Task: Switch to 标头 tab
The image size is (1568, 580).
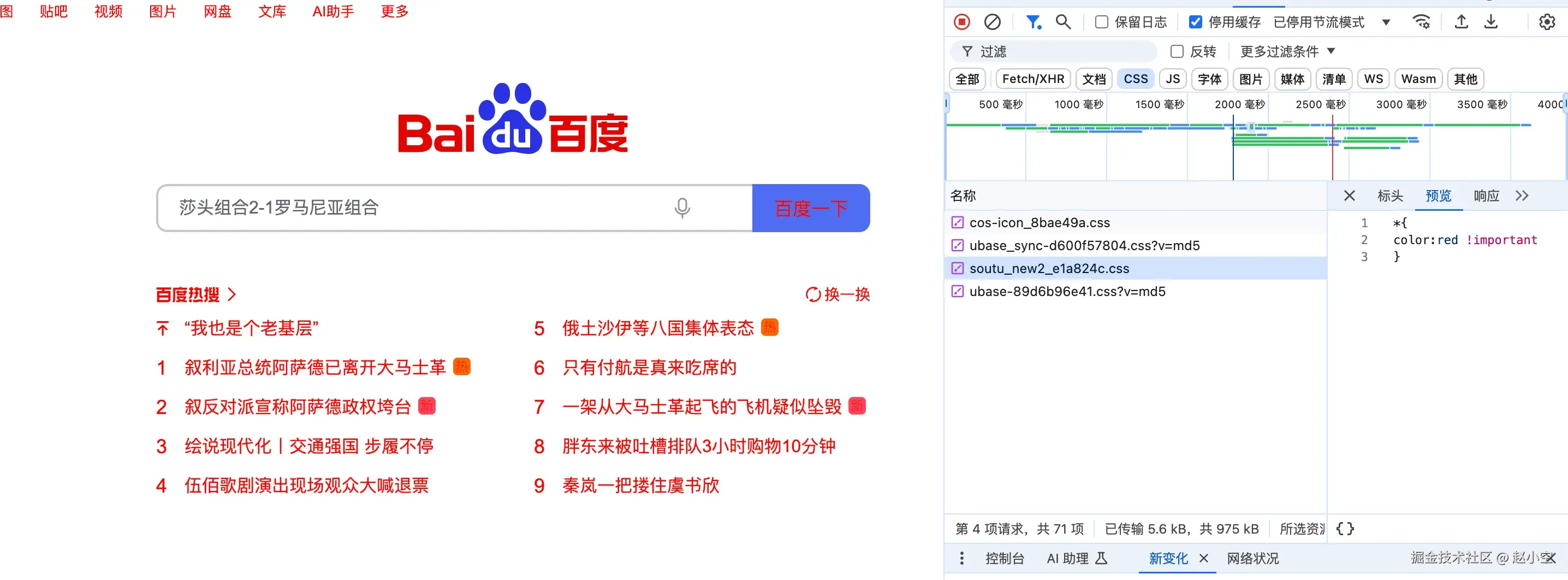Action: click(1389, 196)
